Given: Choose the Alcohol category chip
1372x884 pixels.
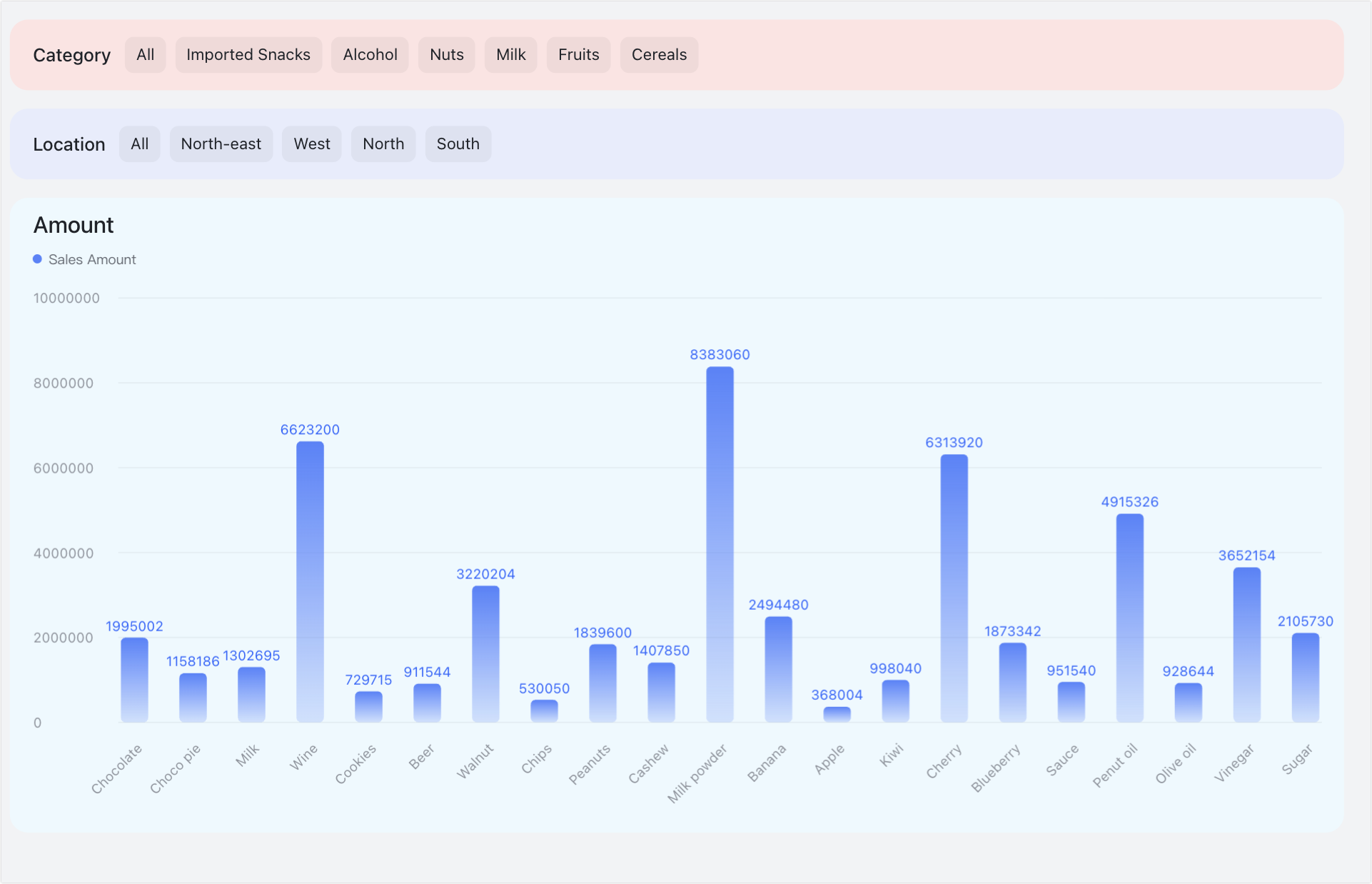Looking at the screenshot, I should 370,55.
